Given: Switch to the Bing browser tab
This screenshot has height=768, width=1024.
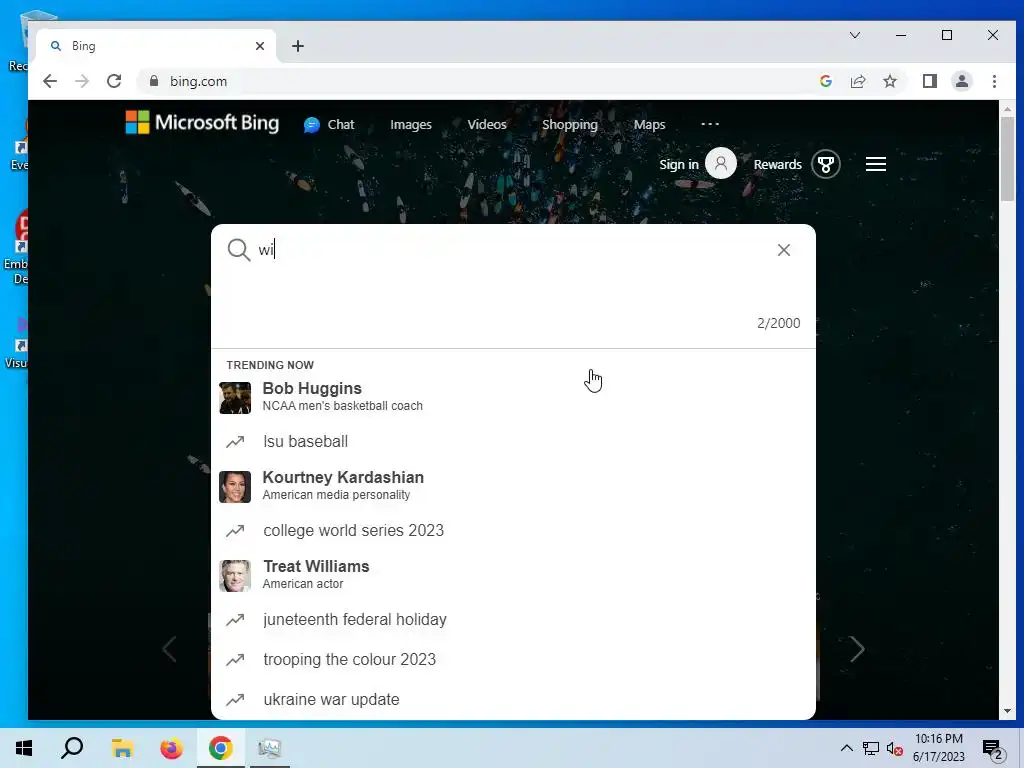Looking at the screenshot, I should pyautogui.click(x=157, y=46).
